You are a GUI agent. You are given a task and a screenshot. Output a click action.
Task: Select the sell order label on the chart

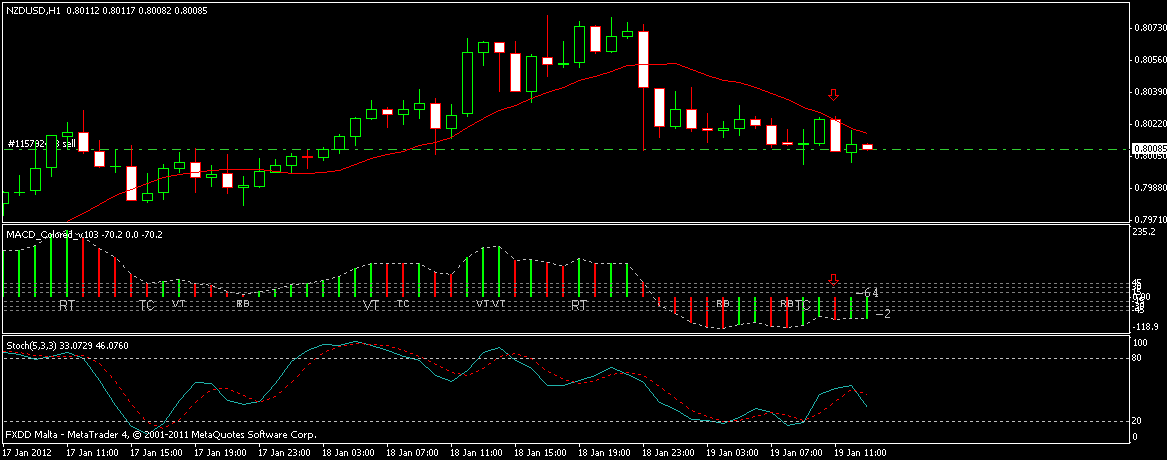point(41,144)
